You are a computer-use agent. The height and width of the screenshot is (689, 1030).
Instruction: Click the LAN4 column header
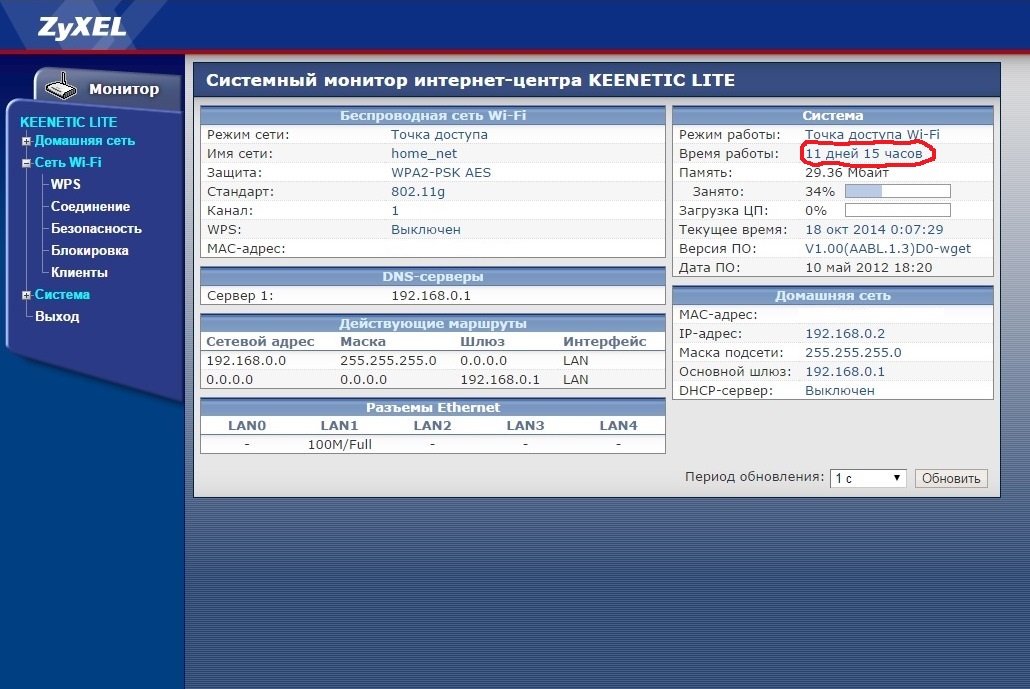point(618,426)
